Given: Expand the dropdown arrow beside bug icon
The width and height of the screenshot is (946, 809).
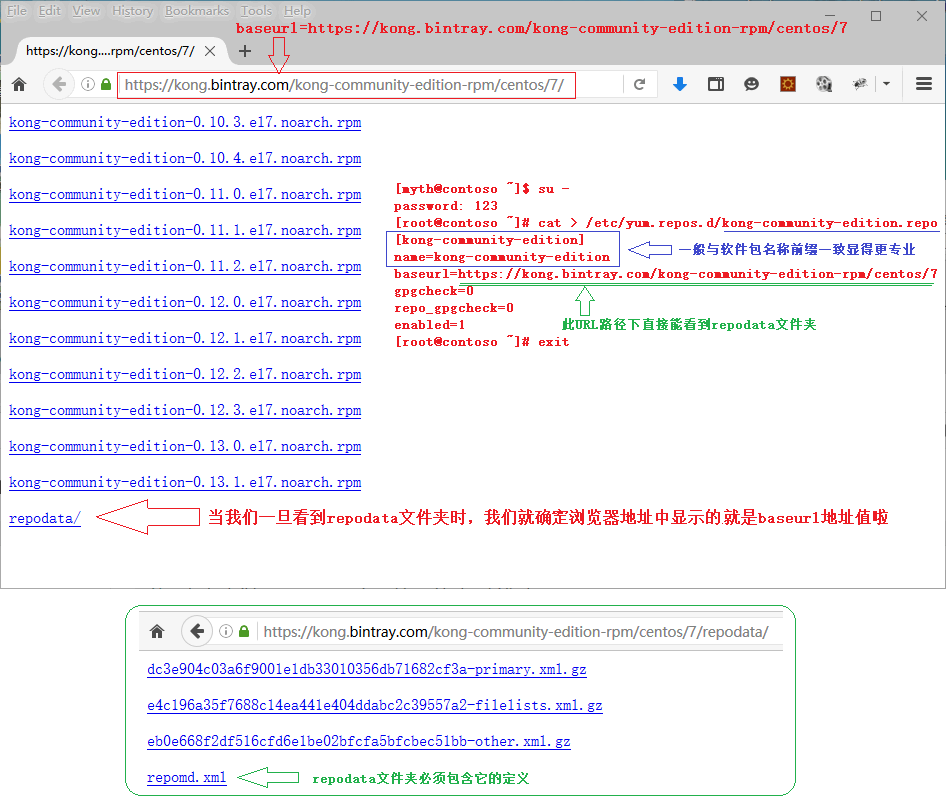Looking at the screenshot, I should [886, 84].
